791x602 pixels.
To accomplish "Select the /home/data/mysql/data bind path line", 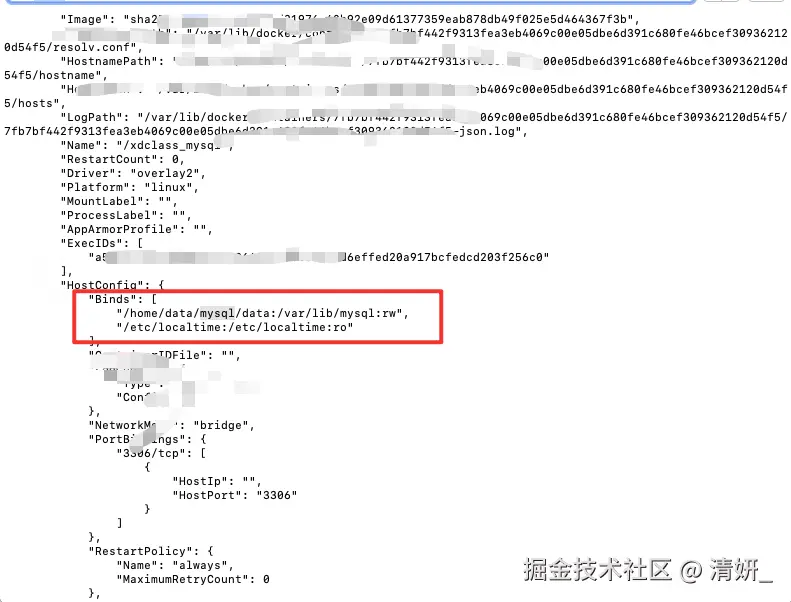I will 262,313.
